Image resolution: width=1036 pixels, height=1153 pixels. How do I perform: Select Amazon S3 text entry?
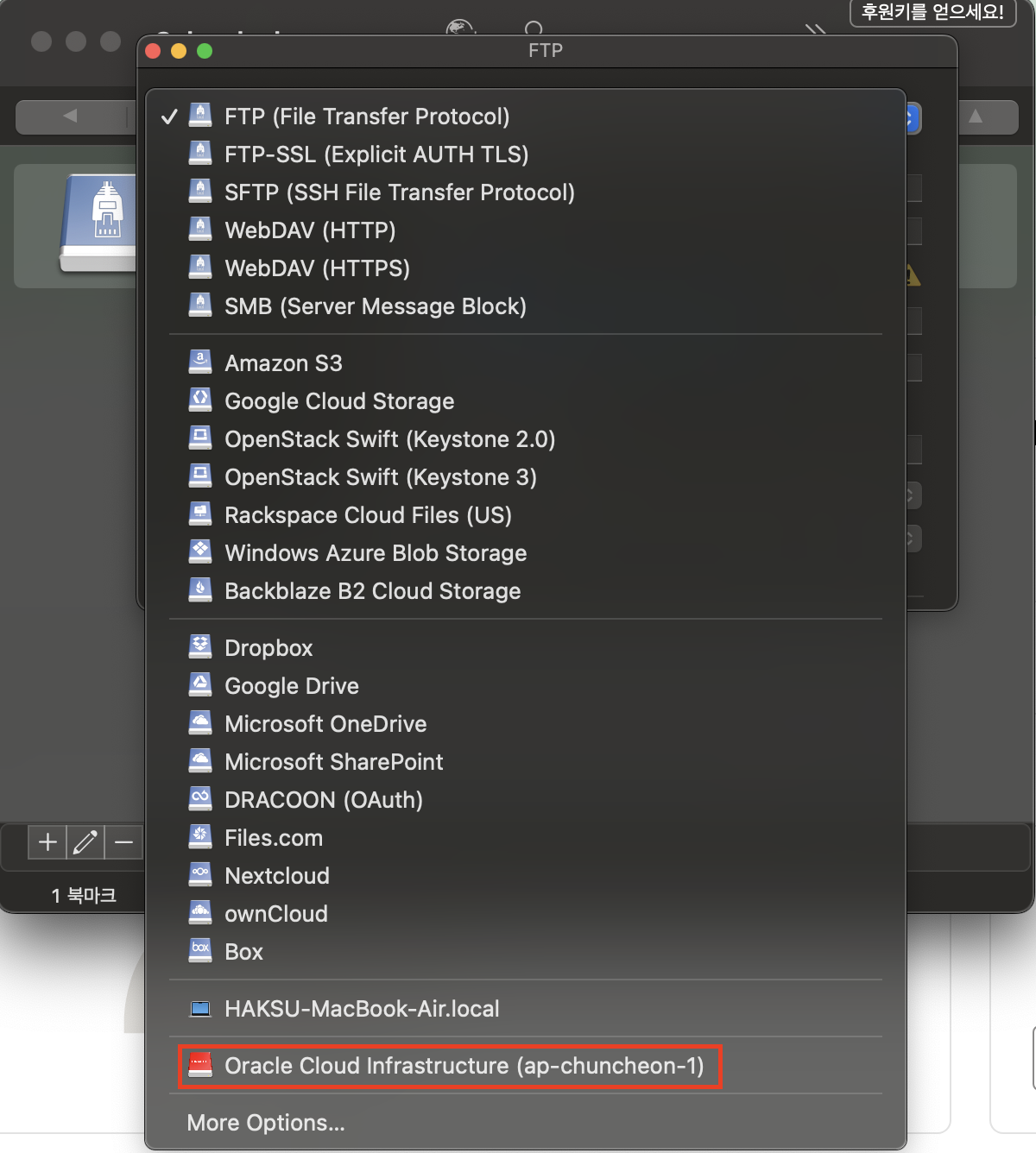point(283,363)
